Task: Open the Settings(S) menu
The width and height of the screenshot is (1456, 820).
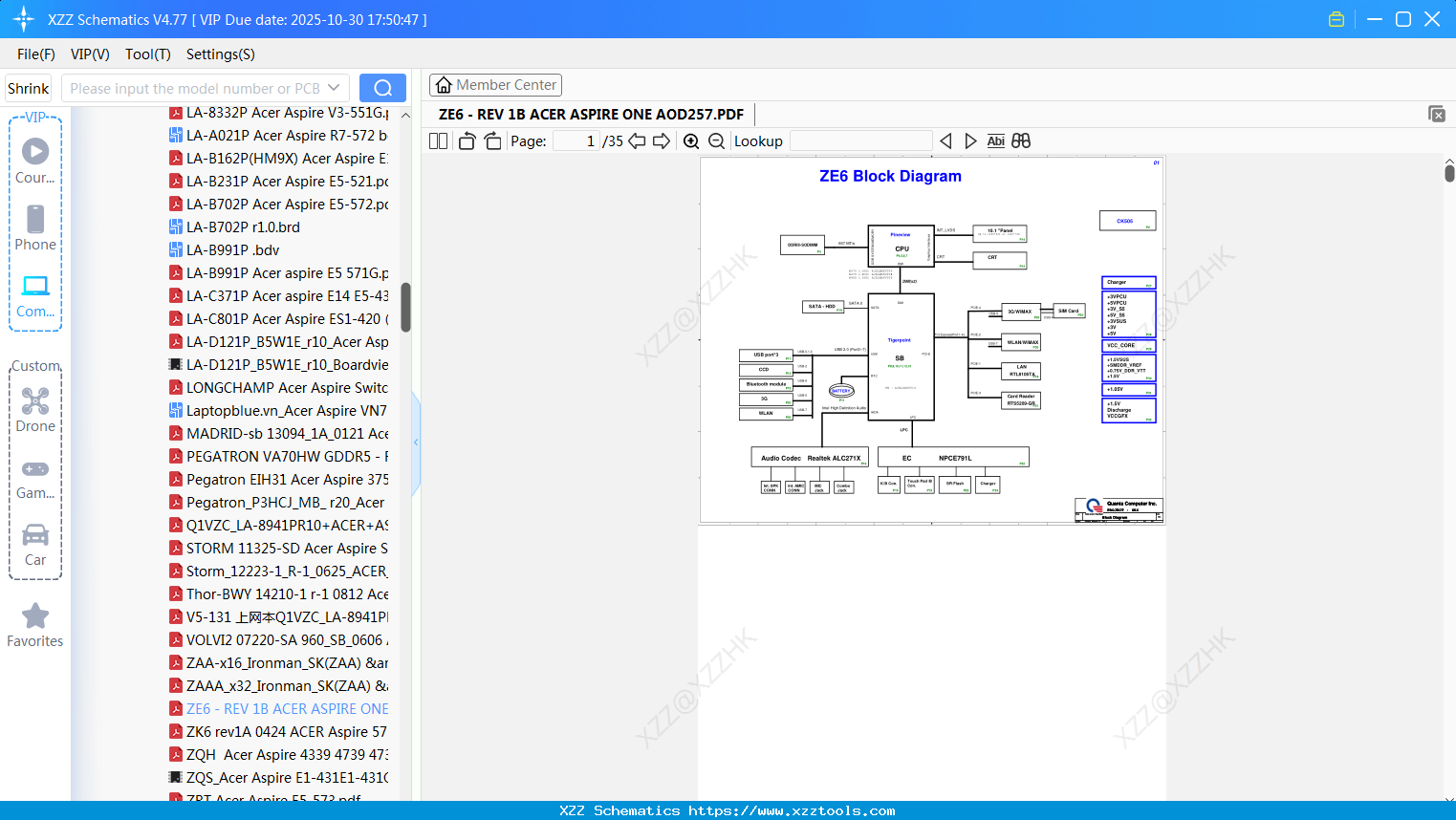Action: point(221,54)
